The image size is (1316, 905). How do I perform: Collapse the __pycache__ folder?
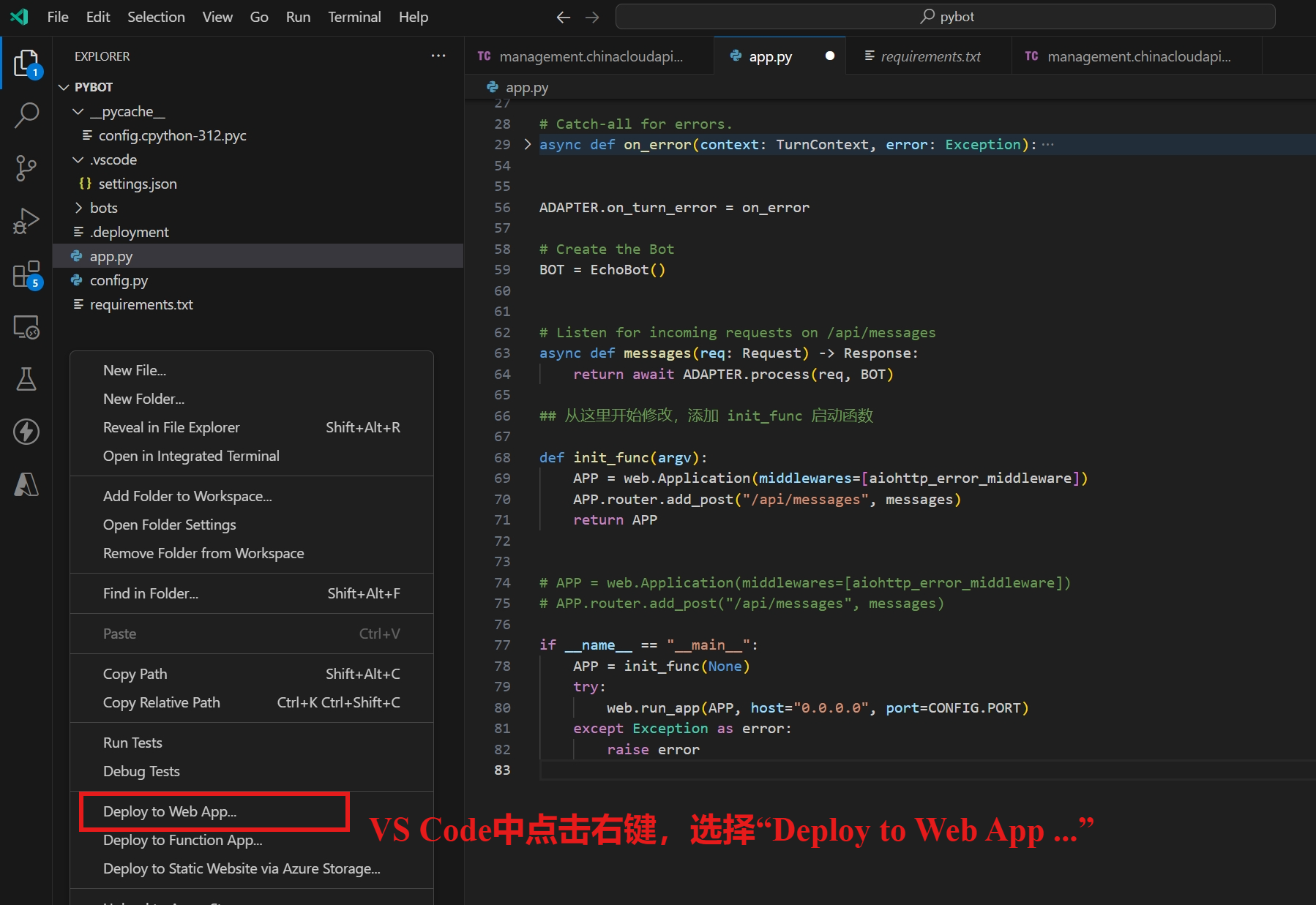[x=78, y=111]
